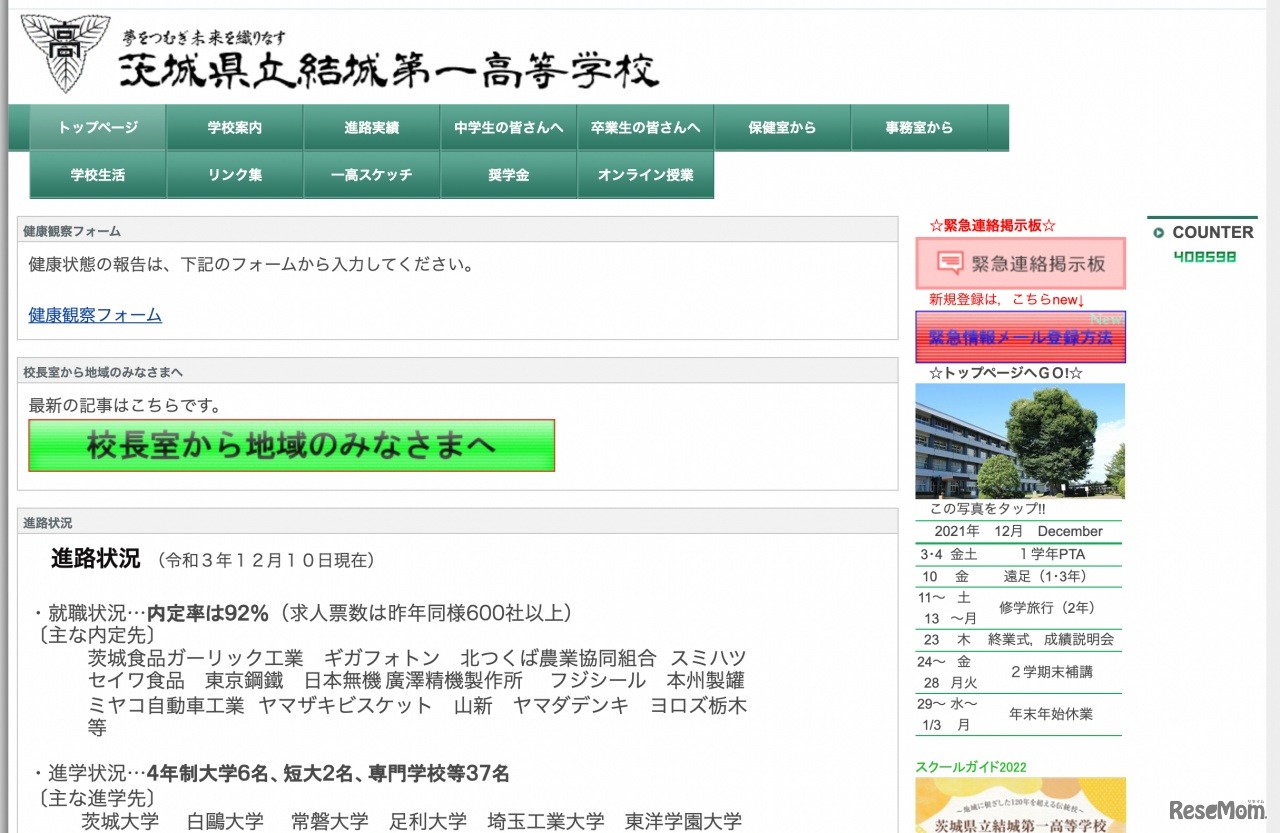Open the 進路実績 navigation menu
This screenshot has height=833, width=1280.
tap(371, 127)
